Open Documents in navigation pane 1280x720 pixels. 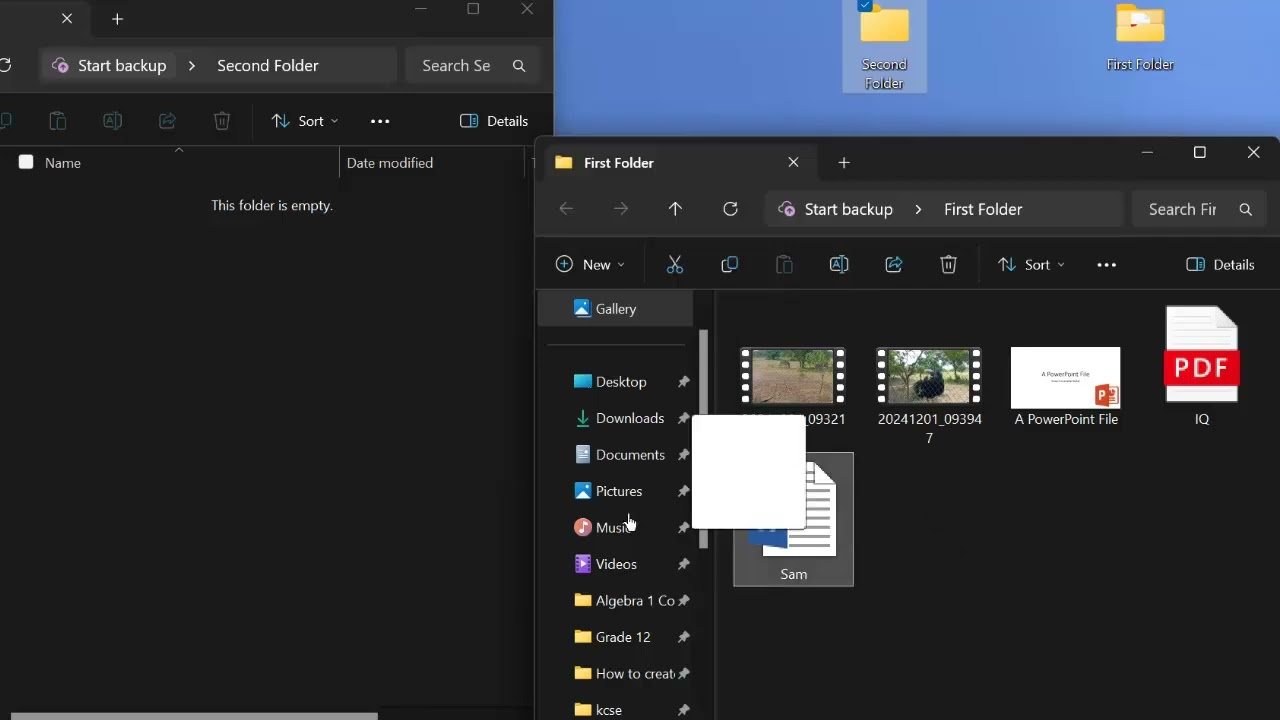click(630, 455)
